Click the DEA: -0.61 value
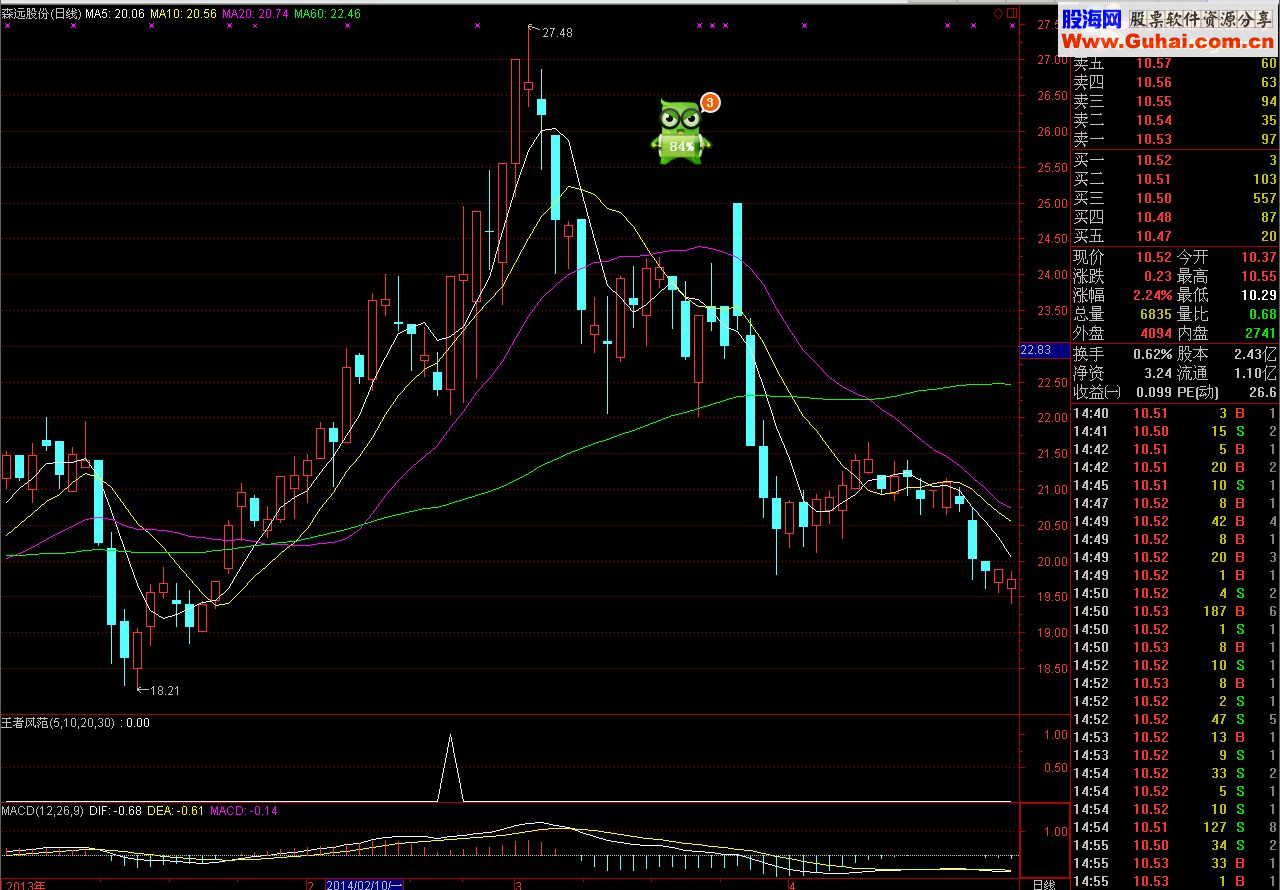This screenshot has width=1280, height=890. (176, 809)
